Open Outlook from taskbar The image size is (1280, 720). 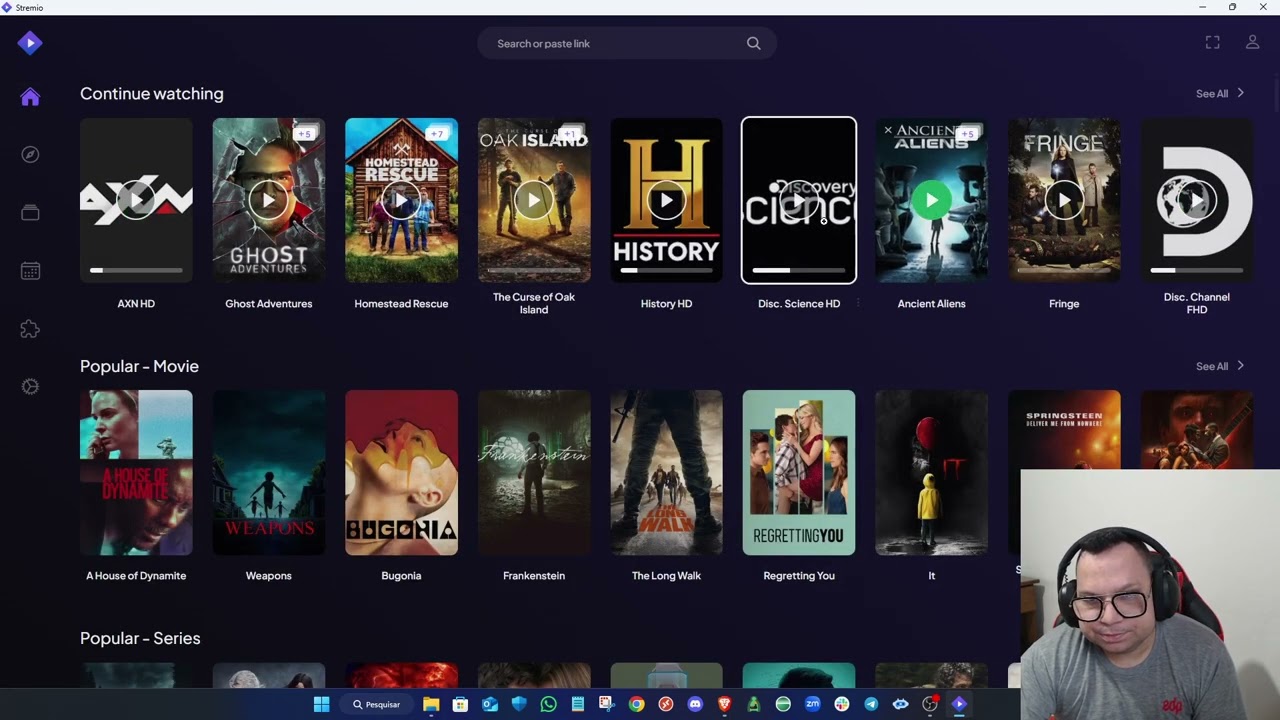coord(490,704)
